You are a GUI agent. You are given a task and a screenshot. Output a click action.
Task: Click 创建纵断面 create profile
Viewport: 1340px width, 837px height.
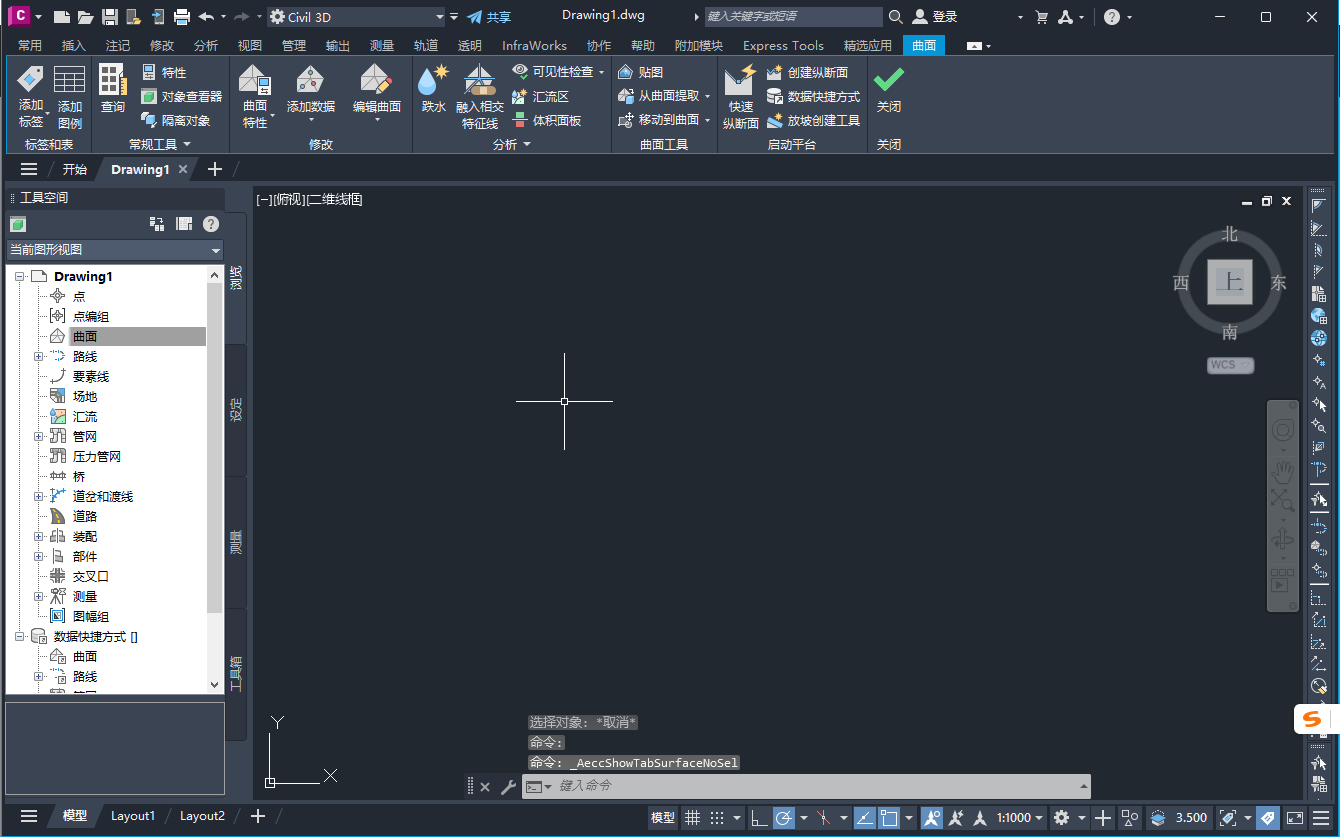807,72
